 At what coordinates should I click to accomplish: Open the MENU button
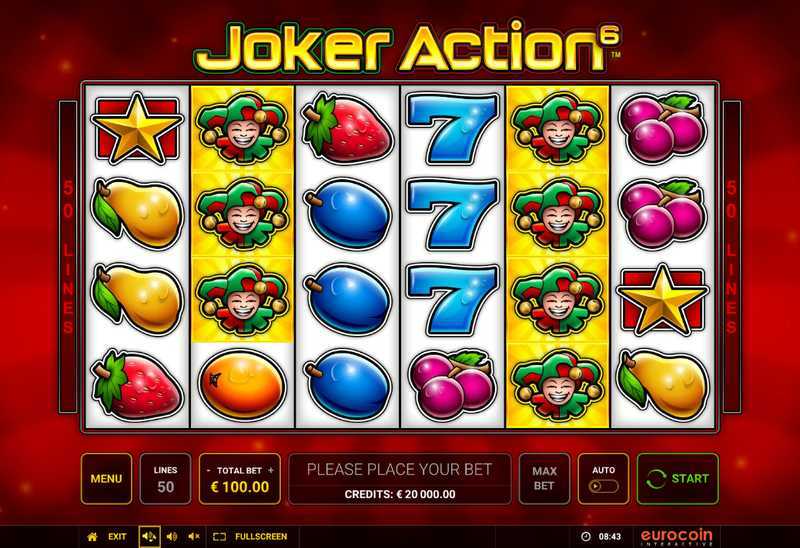(x=106, y=479)
